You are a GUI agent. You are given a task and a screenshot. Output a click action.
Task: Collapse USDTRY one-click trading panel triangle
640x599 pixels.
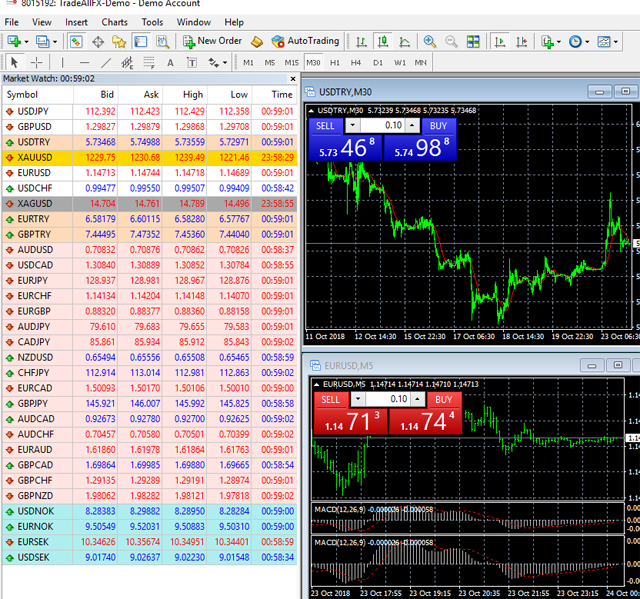click(311, 111)
